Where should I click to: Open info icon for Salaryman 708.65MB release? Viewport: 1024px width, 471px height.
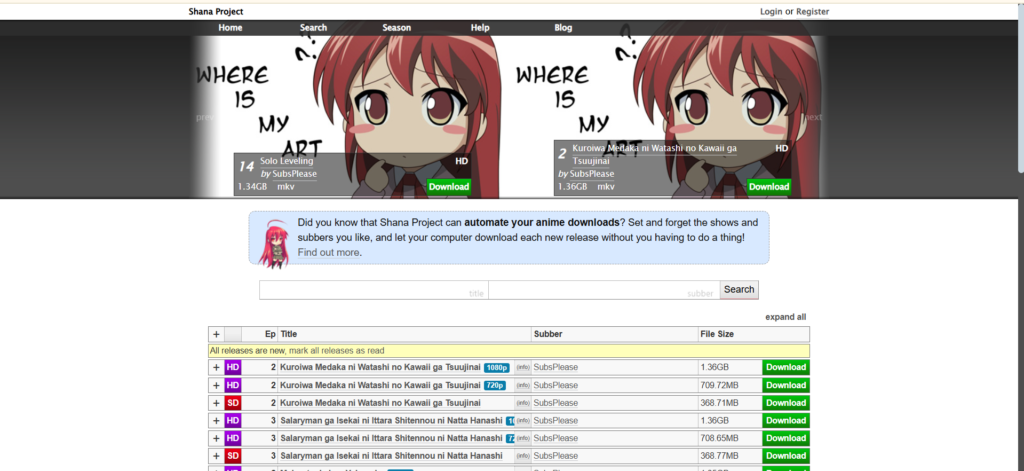tap(523, 438)
